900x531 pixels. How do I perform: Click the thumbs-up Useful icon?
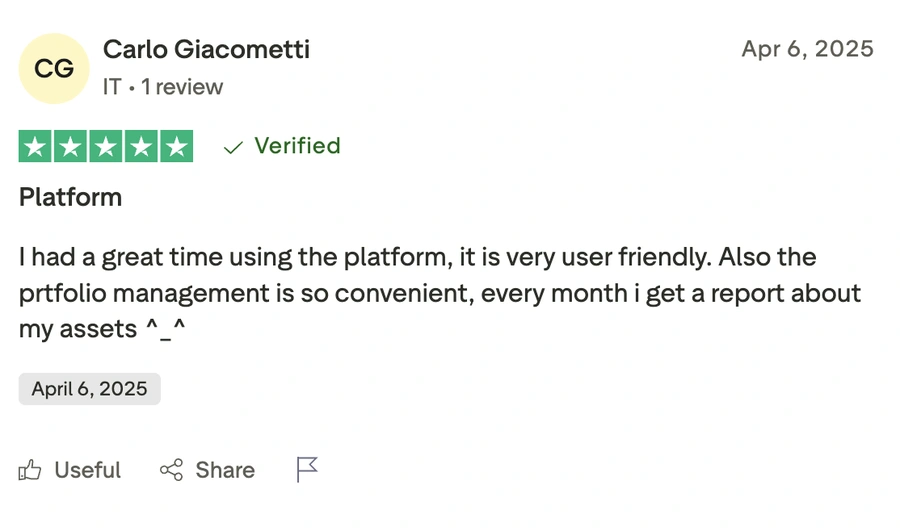[30, 470]
